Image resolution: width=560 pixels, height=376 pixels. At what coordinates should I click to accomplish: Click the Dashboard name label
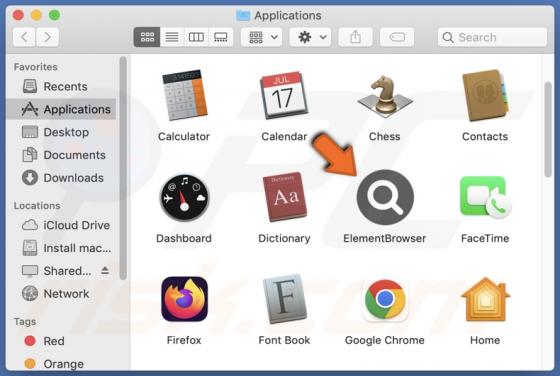tap(184, 239)
